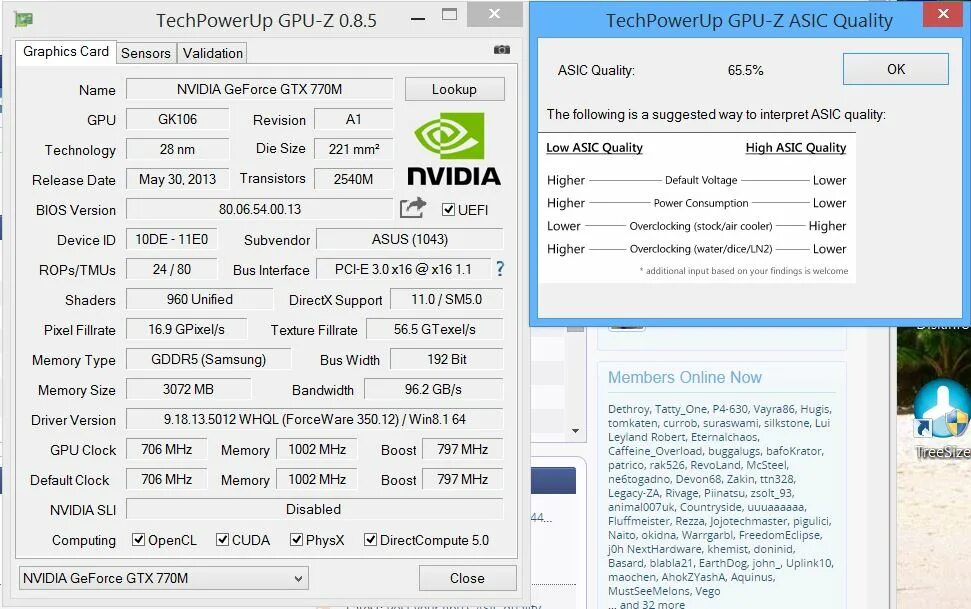Switch to the Graphics Card tab
The width and height of the screenshot is (971, 609).
(66, 51)
